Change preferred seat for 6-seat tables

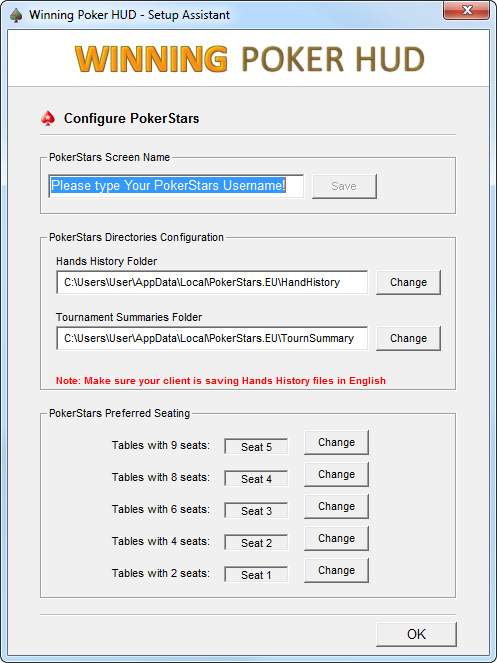click(336, 506)
